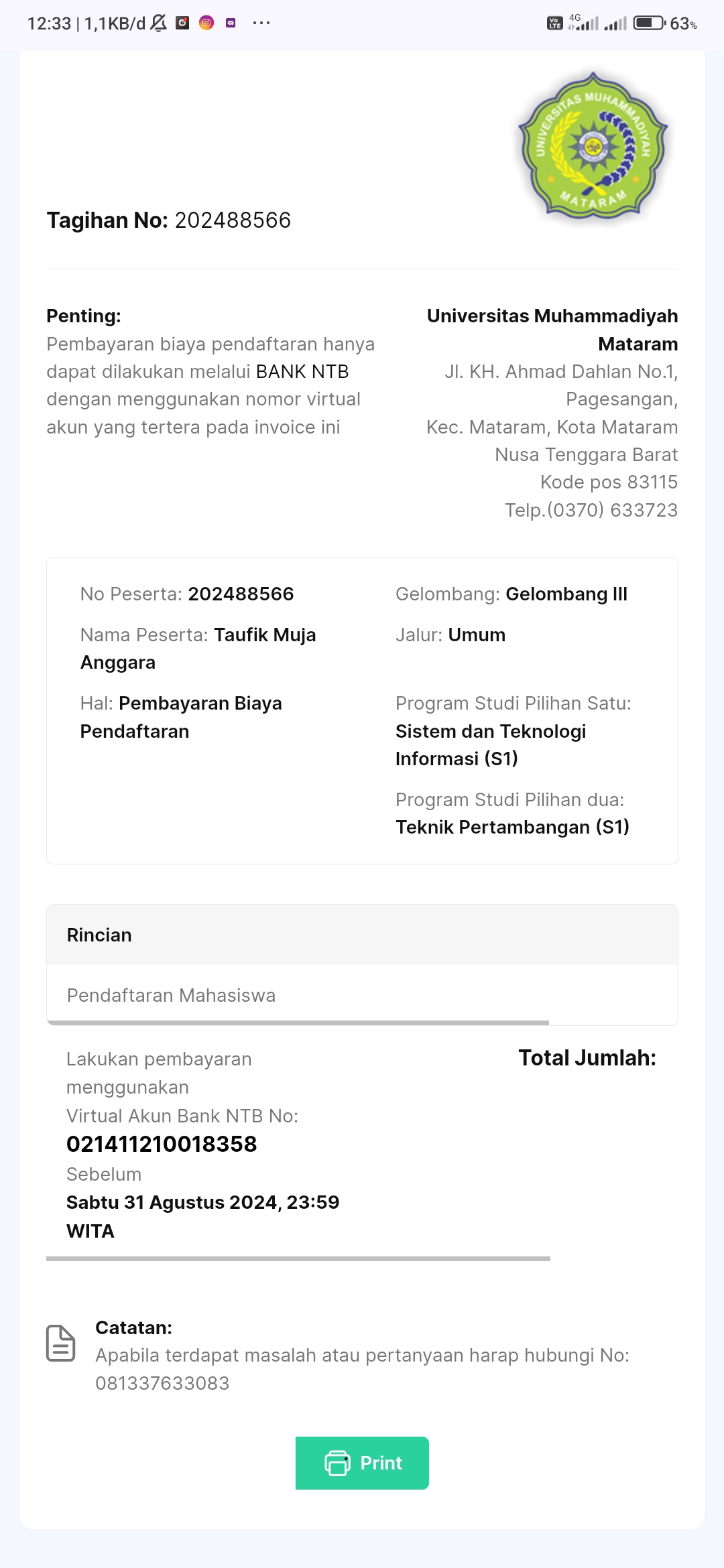
Task: Select the virtual account number 021411210018358
Action: pyautogui.click(x=162, y=1144)
